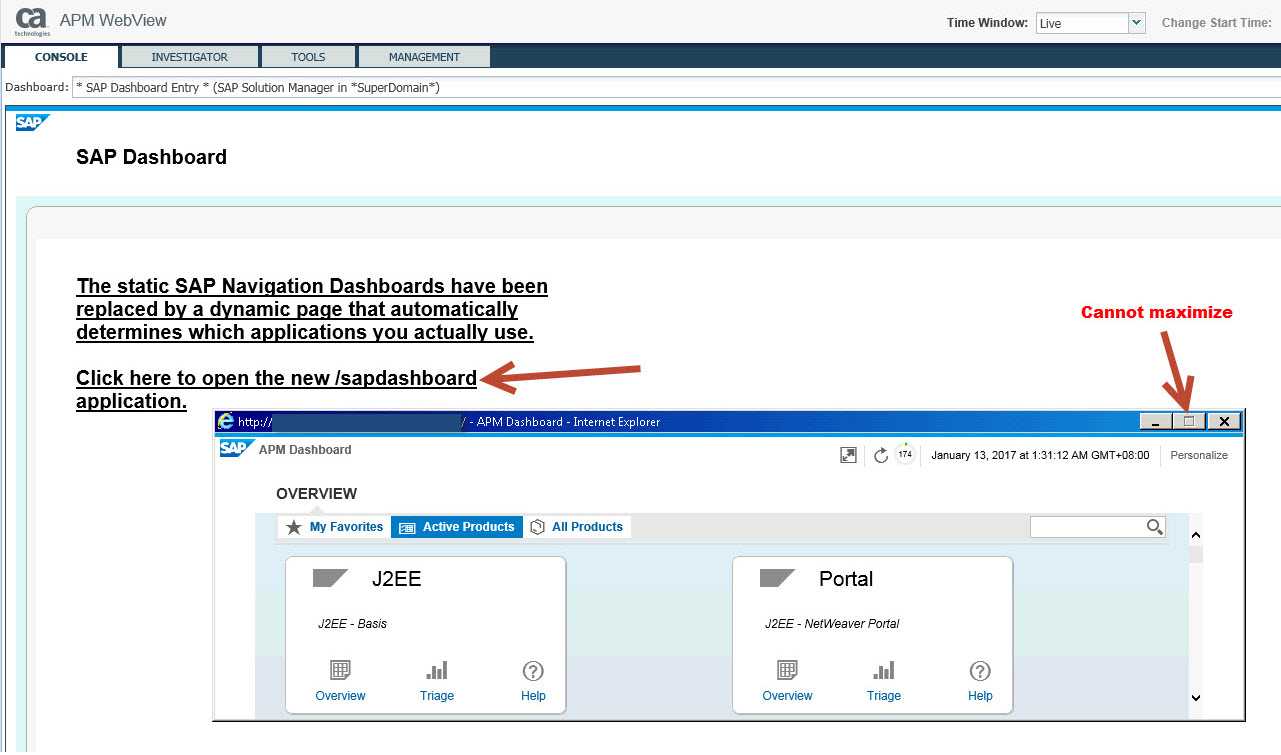Click the new /sapdashboard application link
This screenshot has width=1281, height=755.
(x=276, y=390)
